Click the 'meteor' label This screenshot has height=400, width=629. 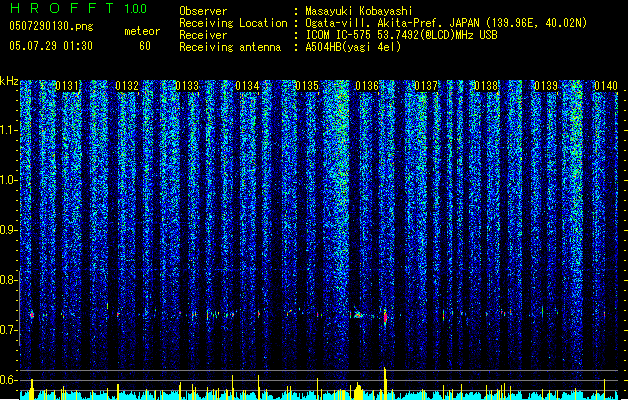pos(142,31)
